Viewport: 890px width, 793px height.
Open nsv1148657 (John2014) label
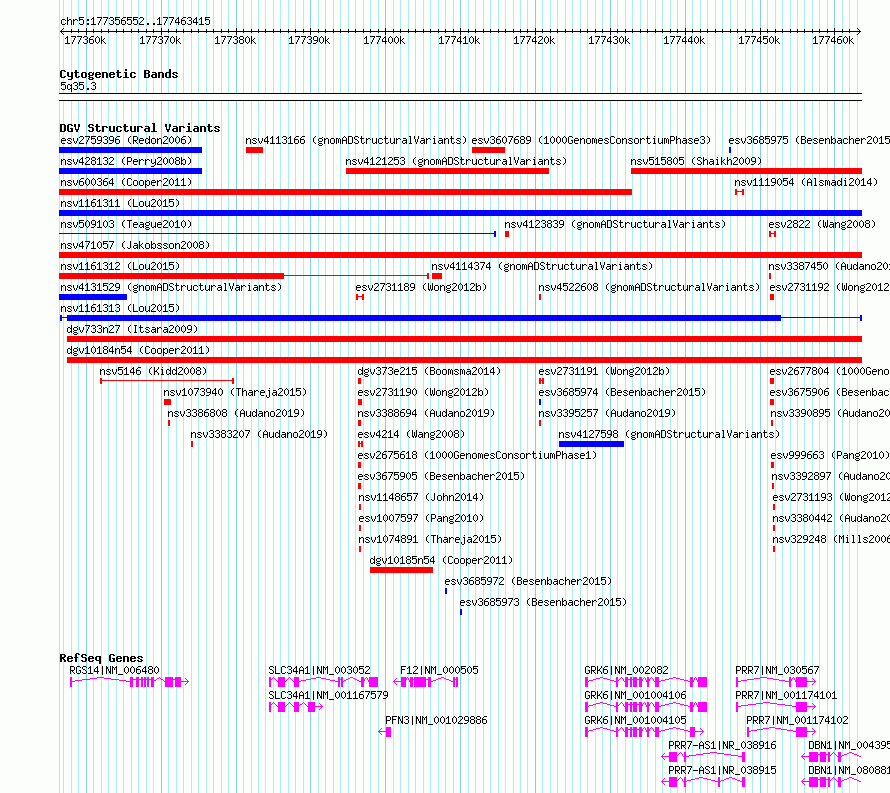pos(421,497)
